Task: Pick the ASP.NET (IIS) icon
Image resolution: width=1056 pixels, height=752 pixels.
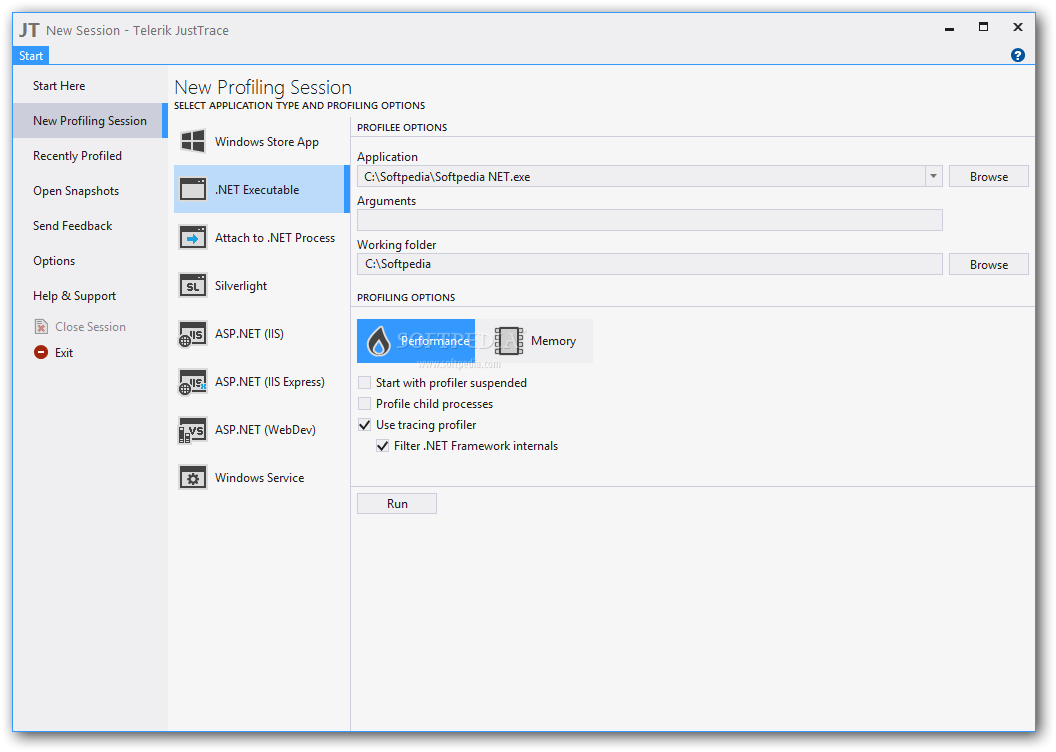Action: point(193,334)
